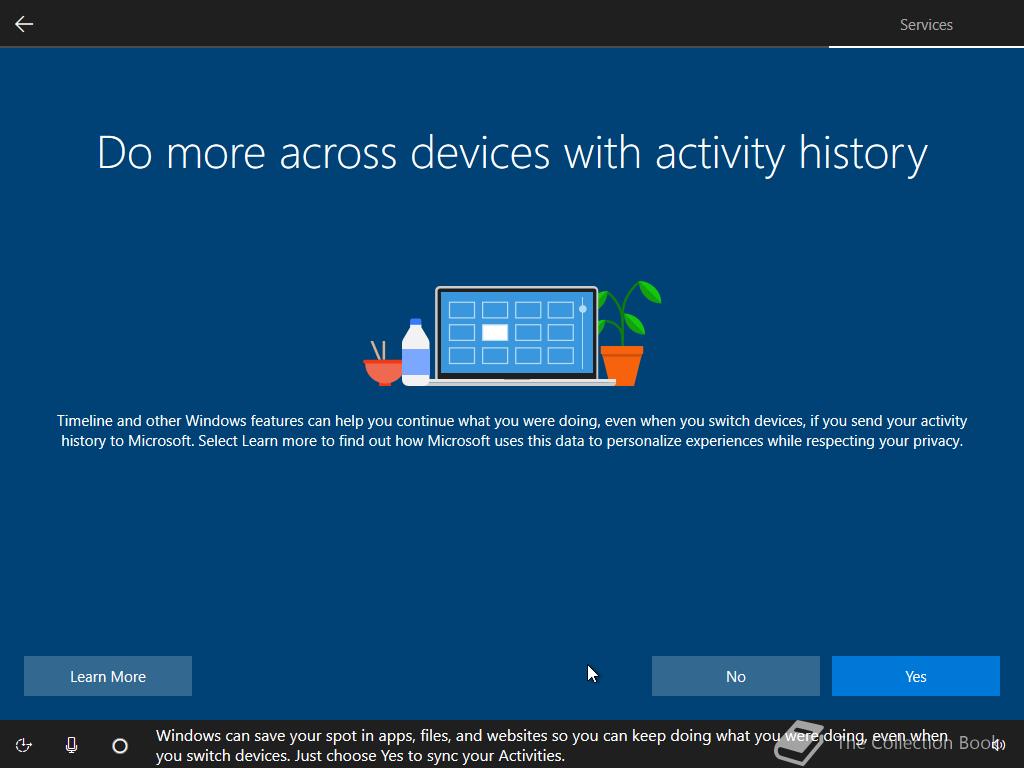
Task: Click the 'Do more across devices' heading
Action: click(x=512, y=153)
